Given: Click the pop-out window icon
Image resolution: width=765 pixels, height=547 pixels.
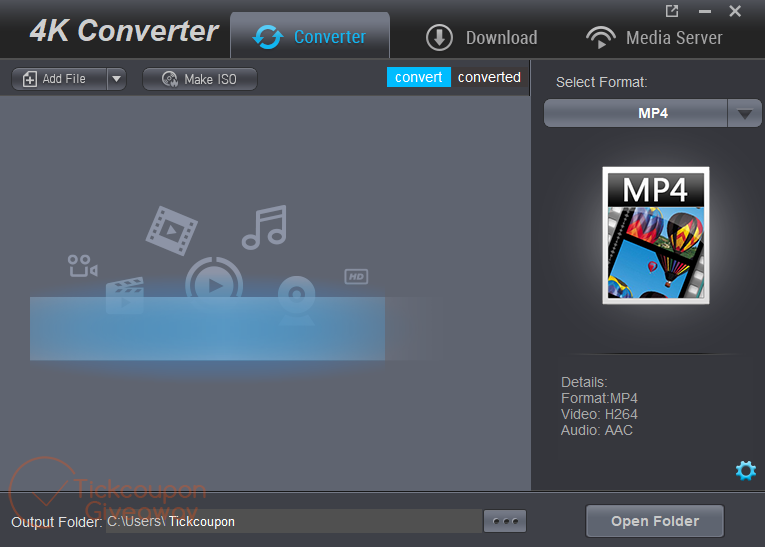Looking at the screenshot, I should click(x=671, y=12).
